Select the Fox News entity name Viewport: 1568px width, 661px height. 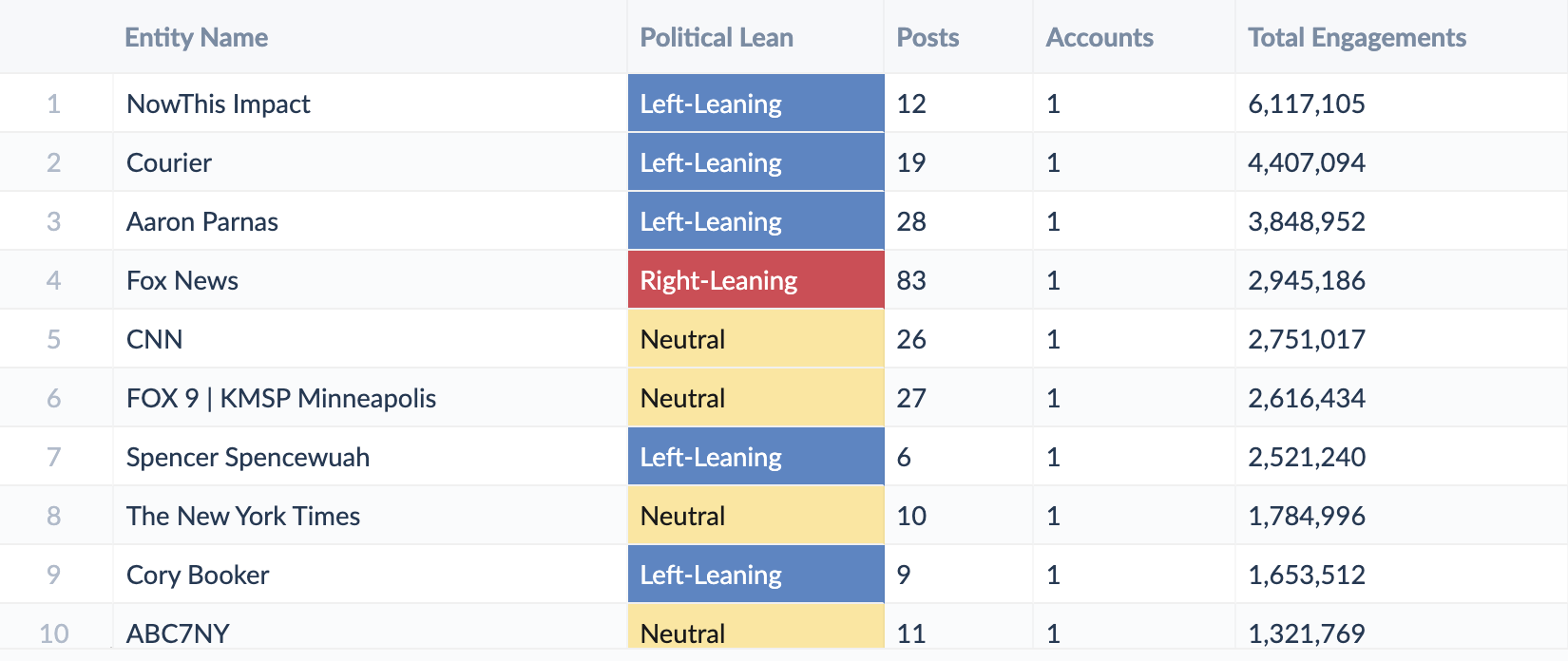(182, 281)
